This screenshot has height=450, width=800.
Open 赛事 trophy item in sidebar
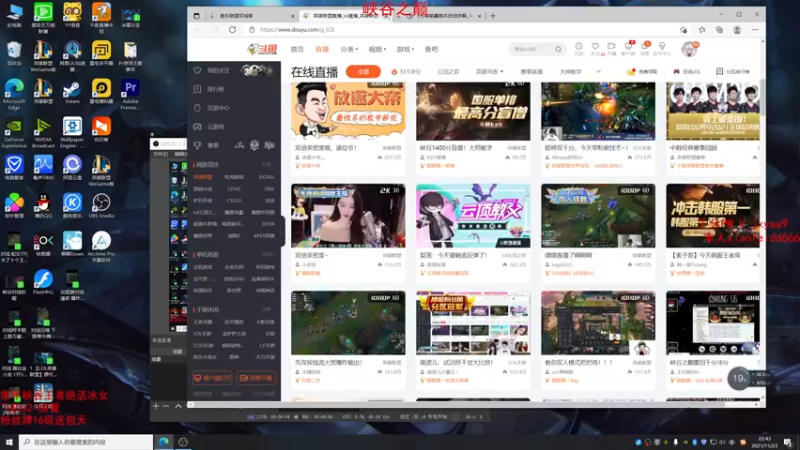point(207,145)
